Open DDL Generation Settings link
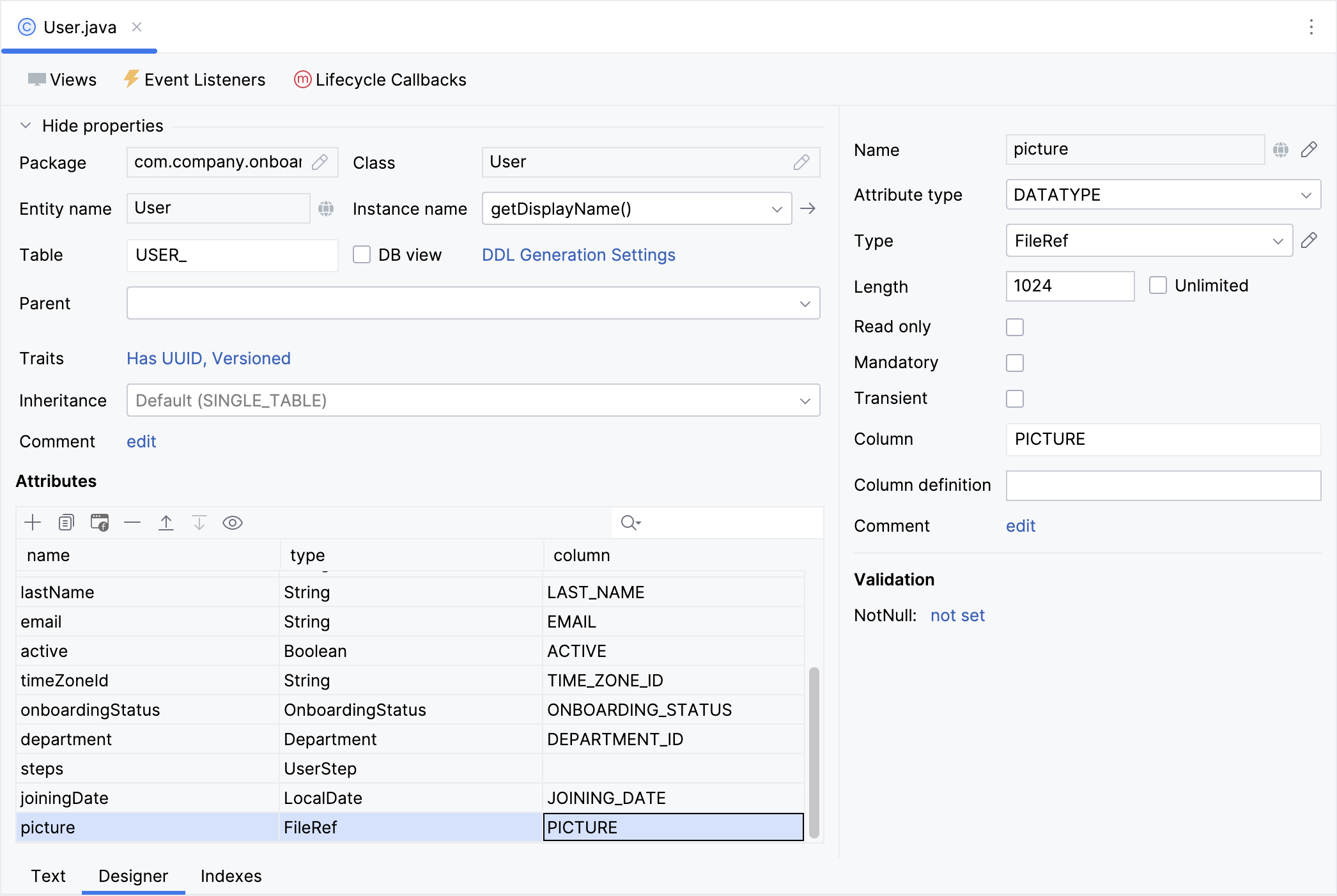Screen dimensions: 1337x896 tap(578, 254)
